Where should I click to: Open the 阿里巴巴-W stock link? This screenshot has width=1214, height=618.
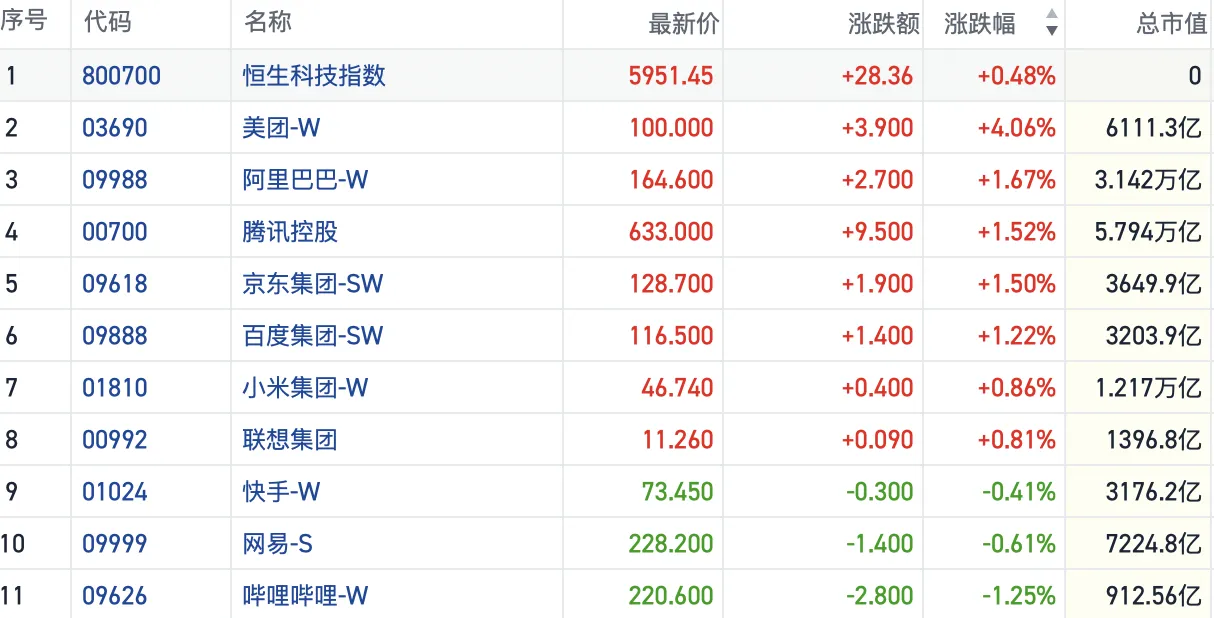[x=305, y=180]
